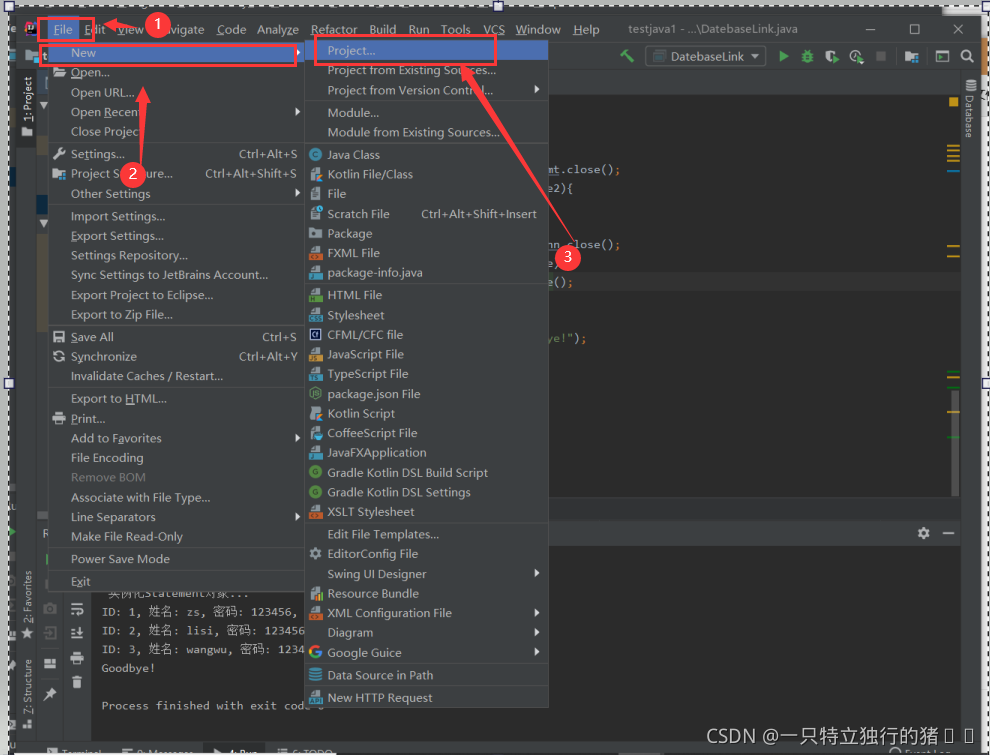Click yellow inspection indicator in editor corner

click(953, 102)
